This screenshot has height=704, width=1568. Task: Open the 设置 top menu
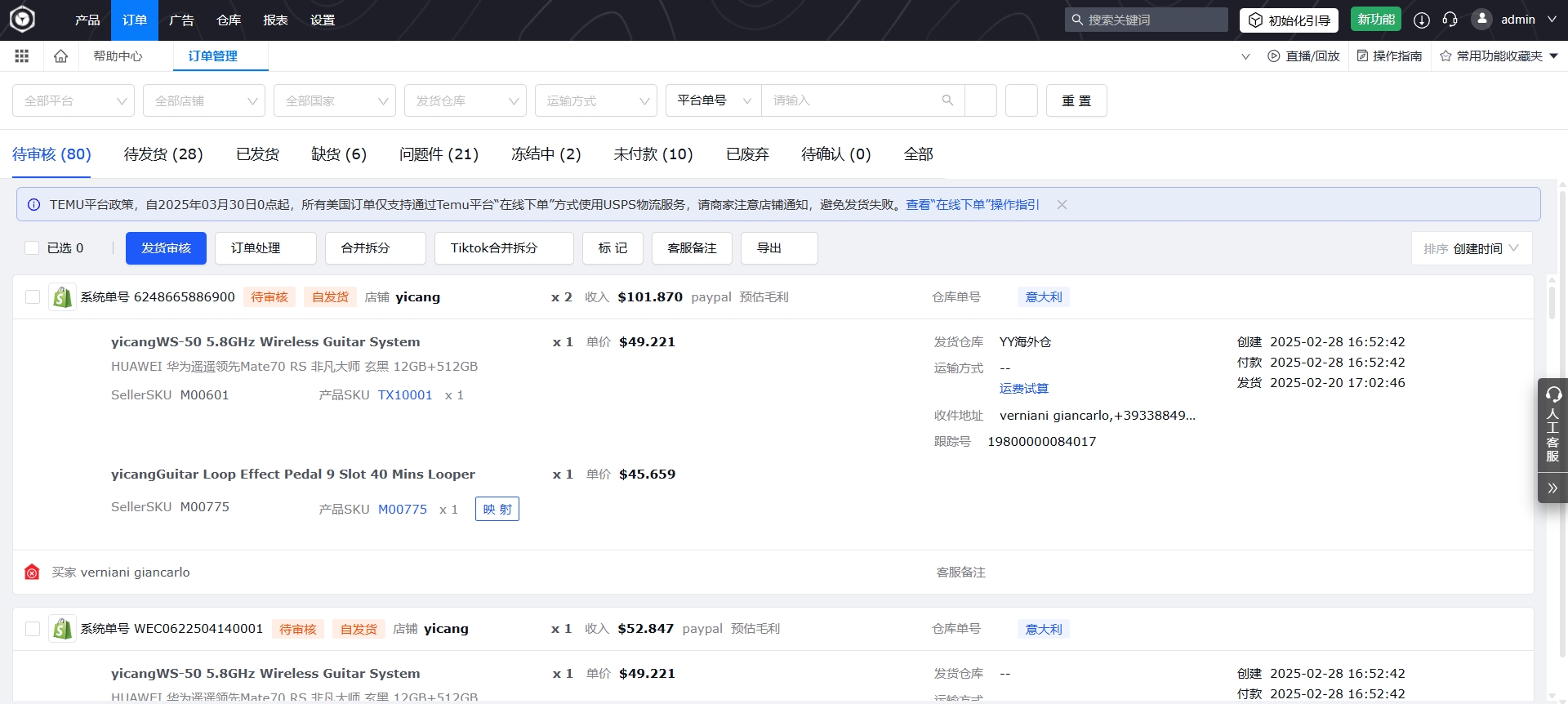pyautogui.click(x=323, y=20)
